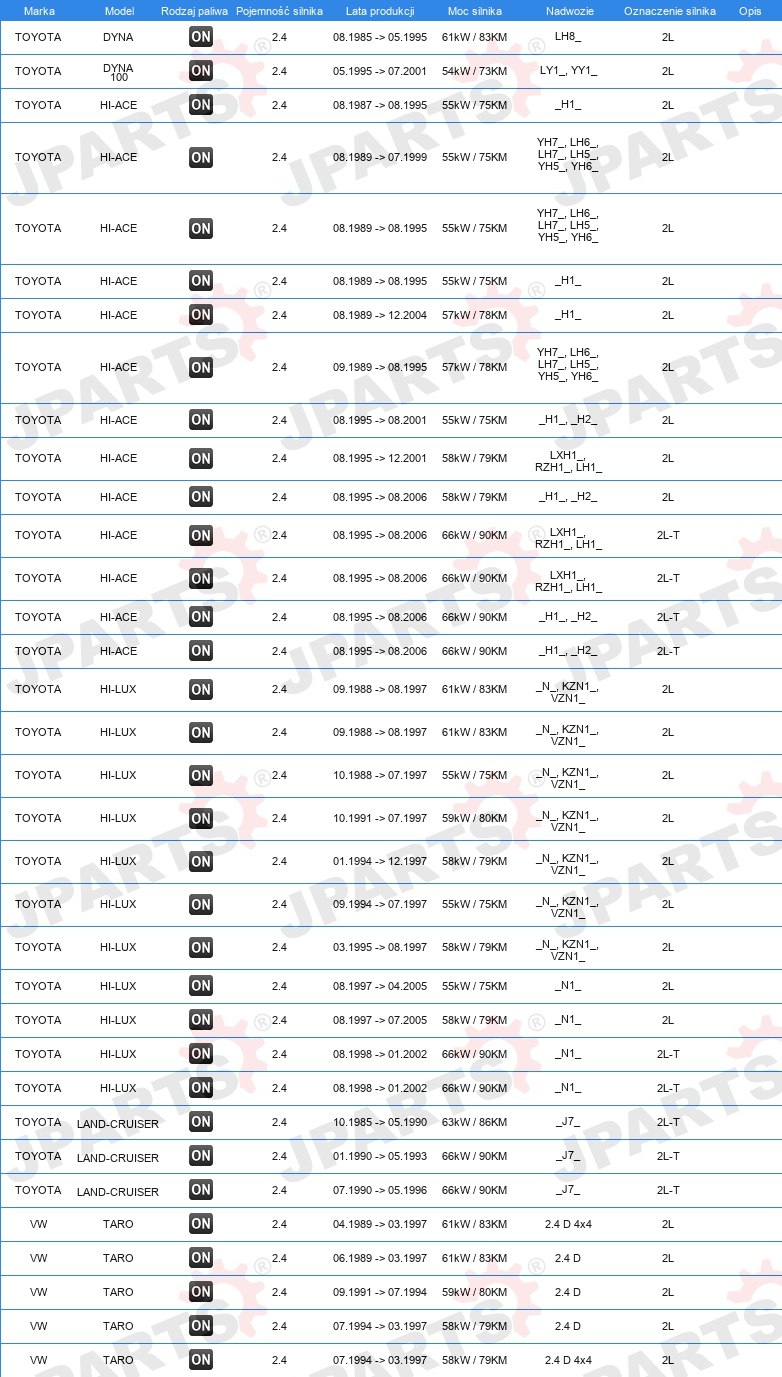Click 2L-T engine code in LAND-CRUISER 01.1990 row
The width and height of the screenshot is (782, 1377).
(x=668, y=1156)
